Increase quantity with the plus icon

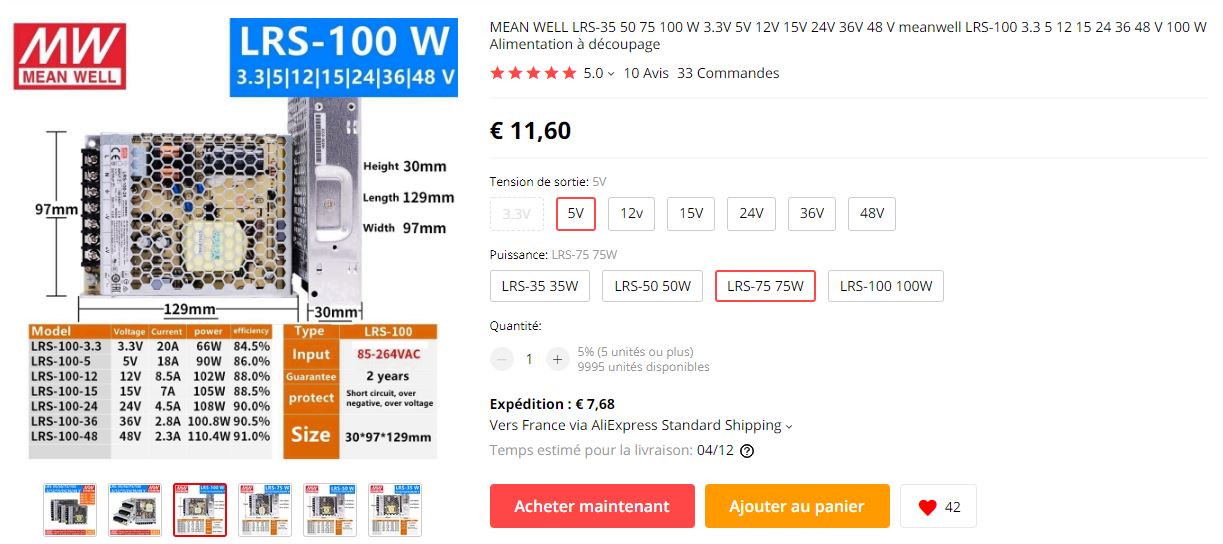[557, 359]
